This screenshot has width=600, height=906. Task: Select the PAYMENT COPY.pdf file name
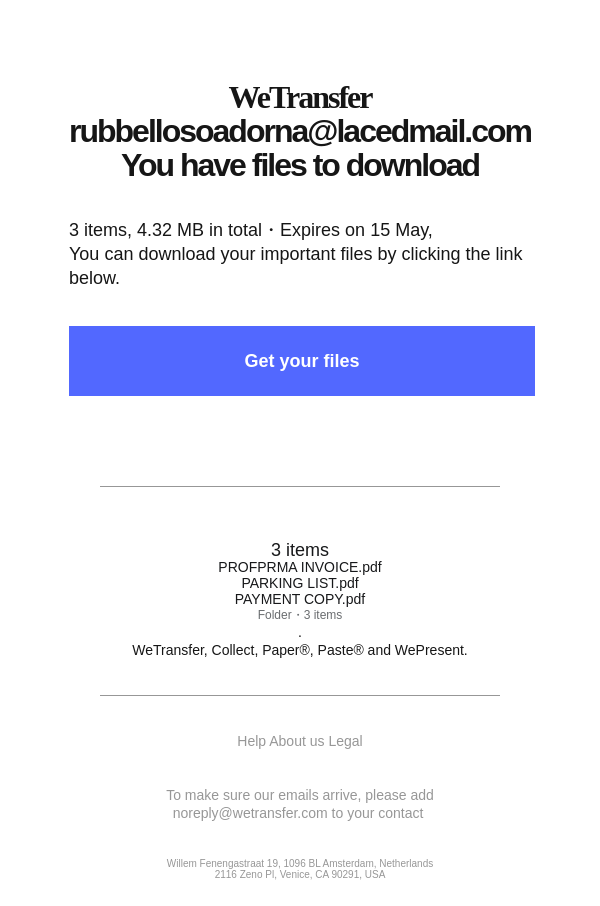(x=299, y=599)
